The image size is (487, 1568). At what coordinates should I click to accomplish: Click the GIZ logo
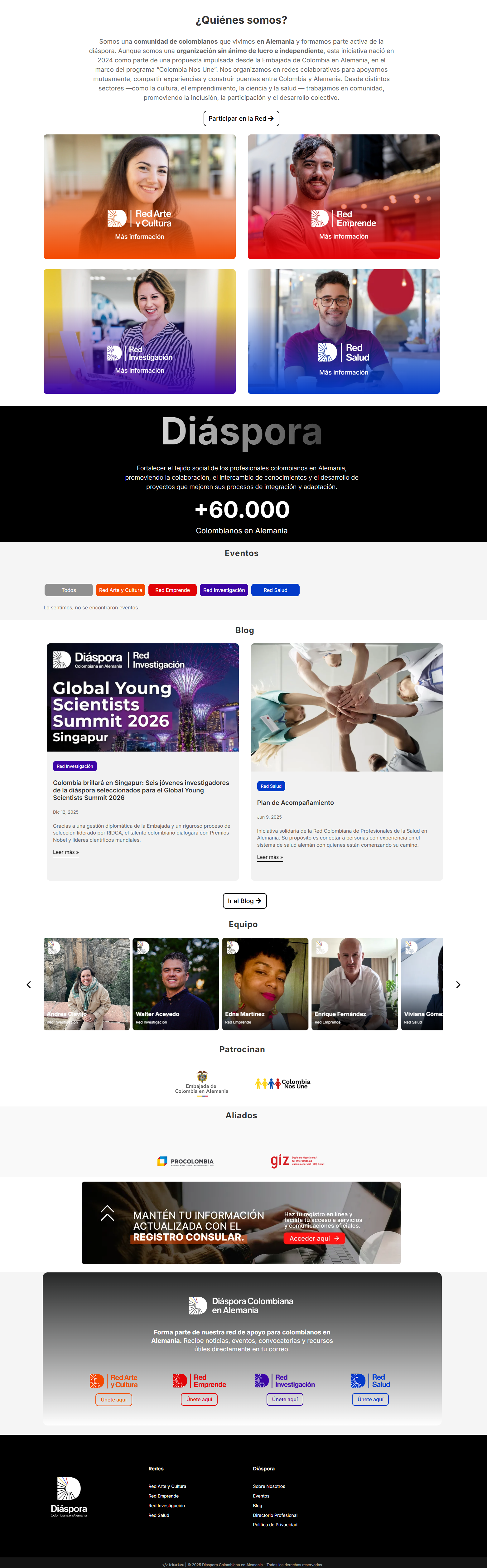298,1161
